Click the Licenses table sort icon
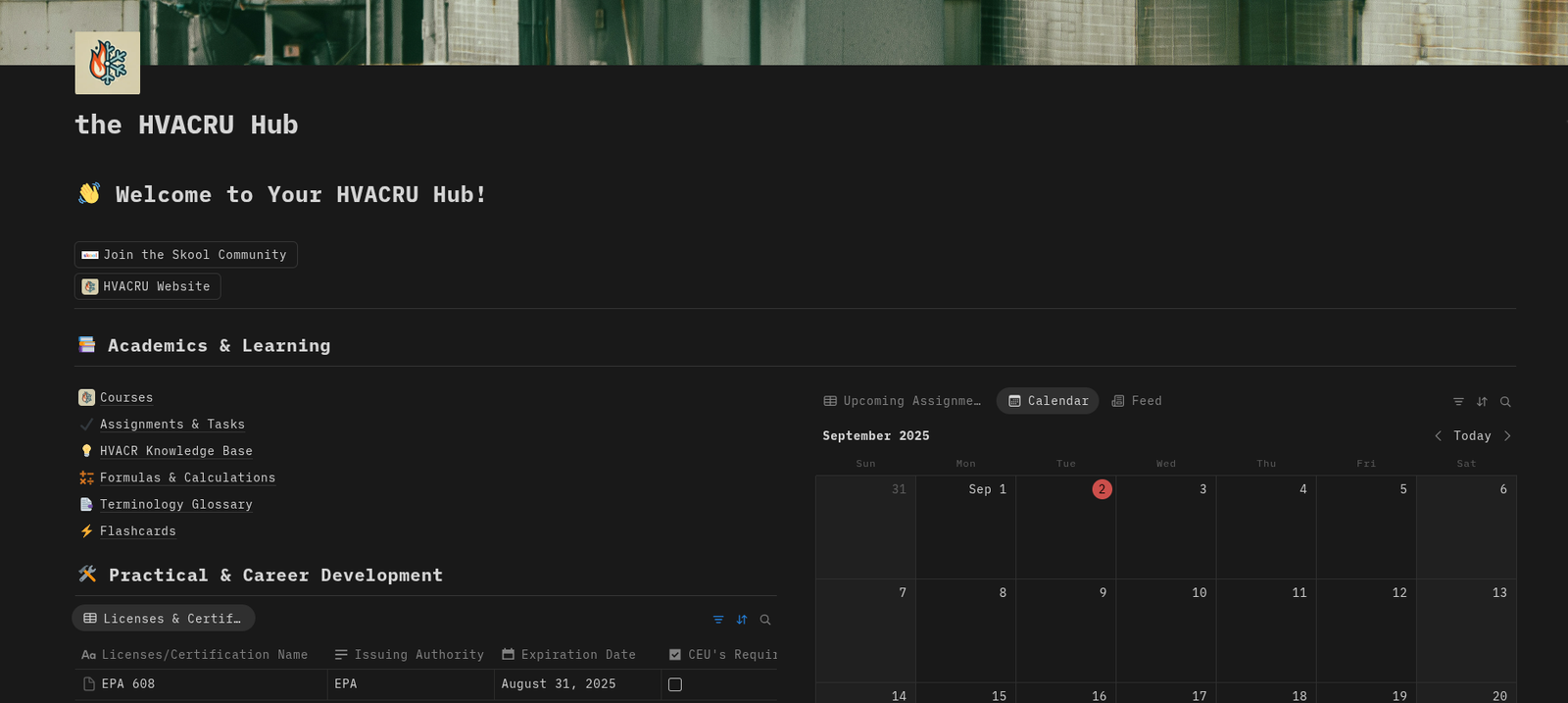The image size is (1568, 703). pyautogui.click(x=742, y=620)
